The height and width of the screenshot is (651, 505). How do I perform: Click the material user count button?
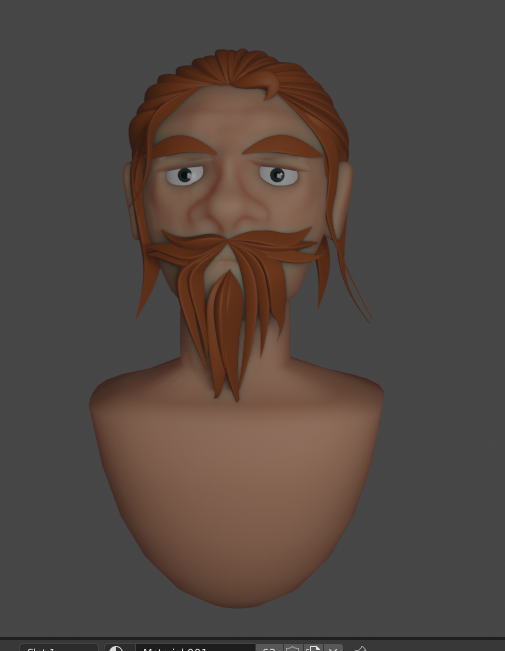tap(270, 648)
